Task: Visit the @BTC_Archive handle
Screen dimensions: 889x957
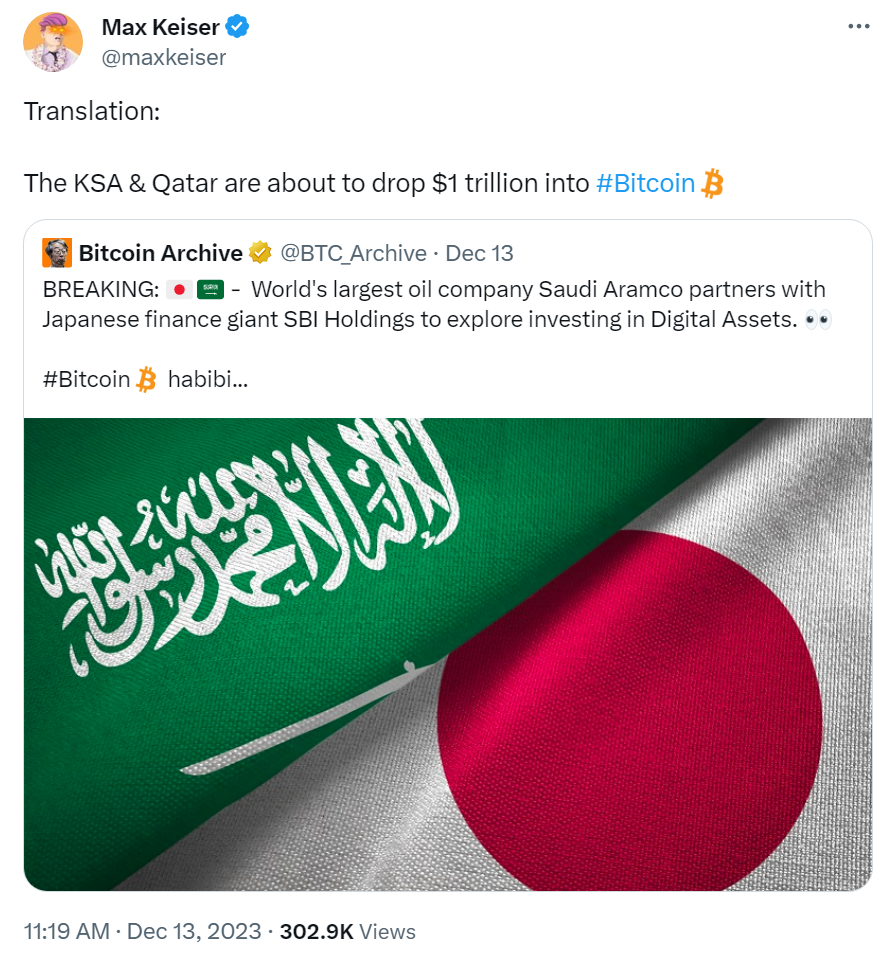Action: 352,253
